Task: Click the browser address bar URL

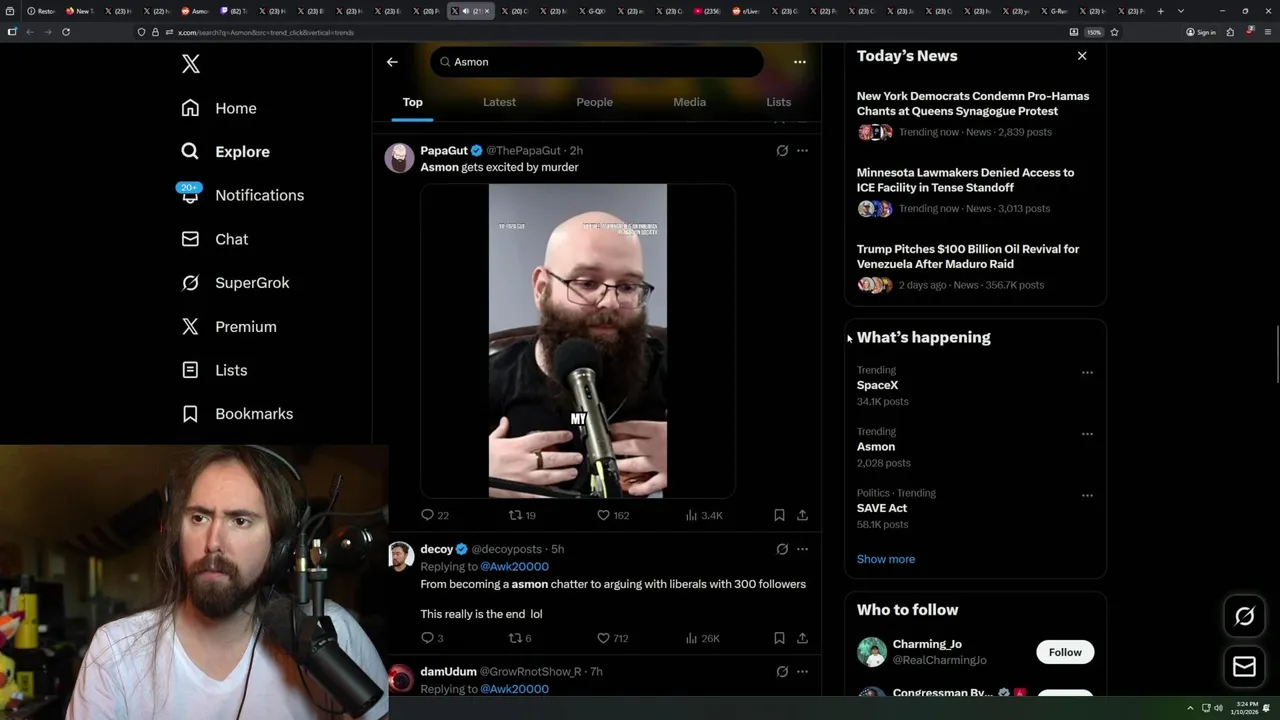Action: click(x=265, y=32)
